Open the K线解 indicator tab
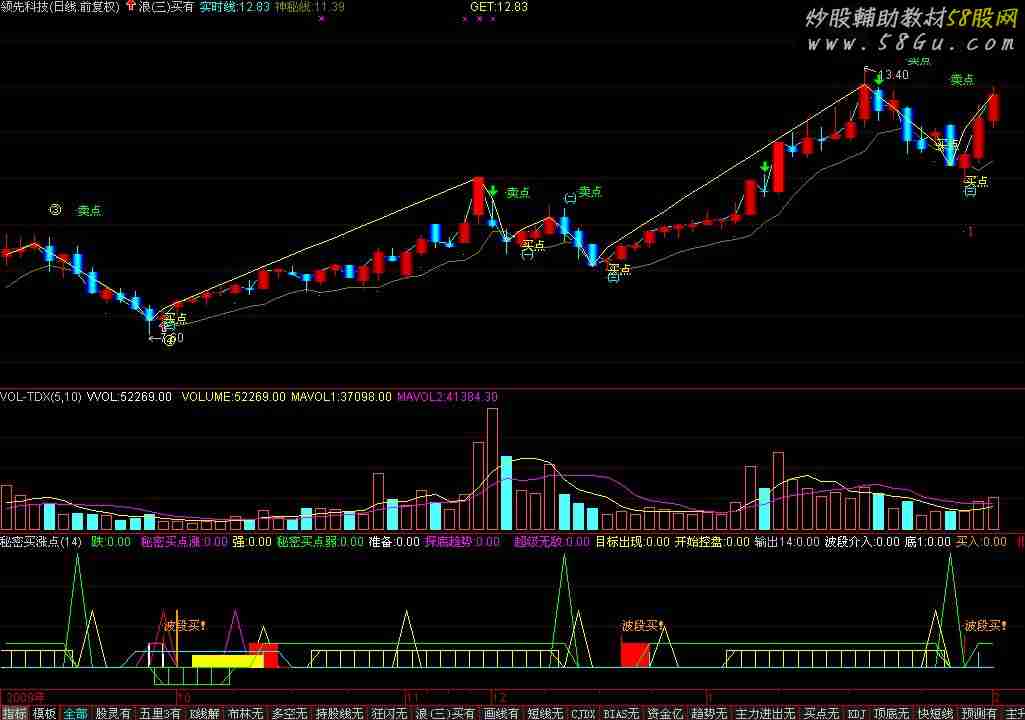1025x720 pixels. click(x=202, y=713)
